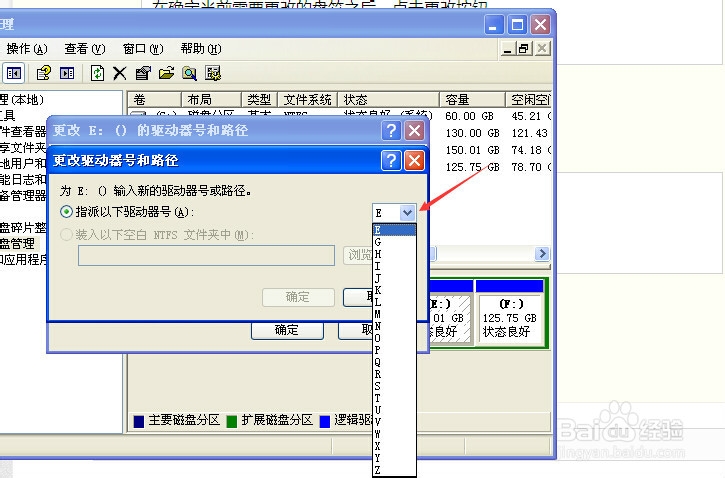Choose drive letter H in the list
Viewport: 725px width, 478px height.
(394, 254)
